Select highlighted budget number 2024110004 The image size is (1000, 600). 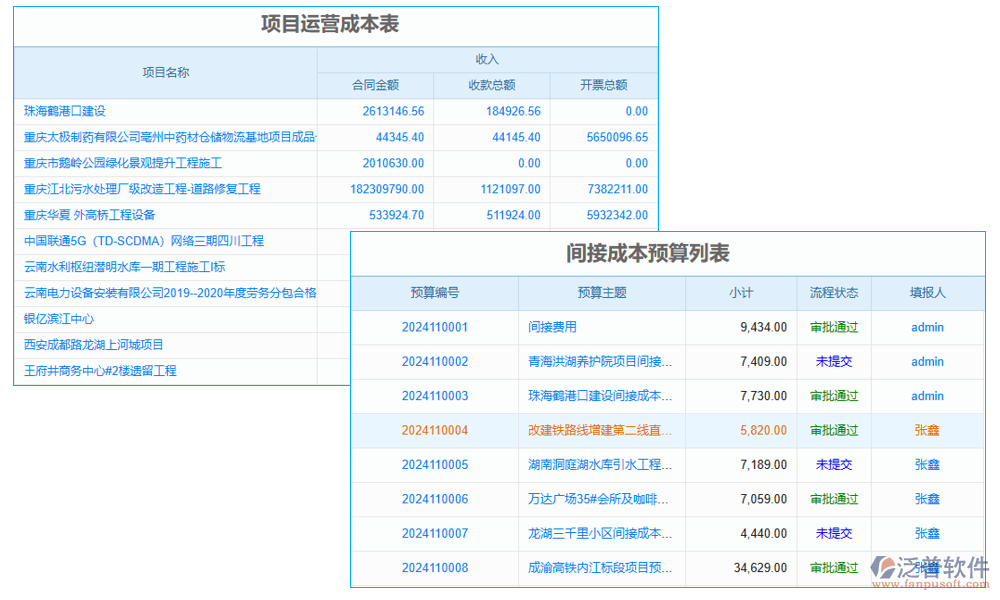[435, 430]
